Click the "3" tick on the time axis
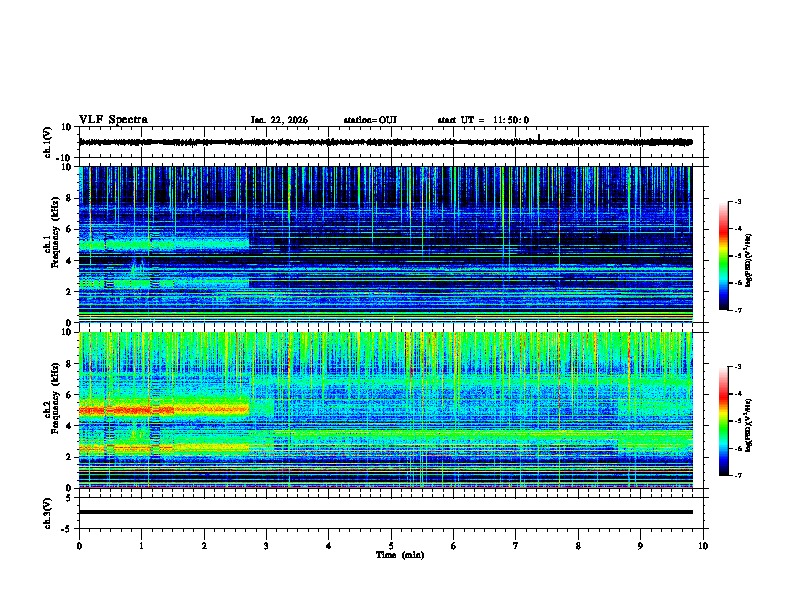The height and width of the screenshot is (612, 792). pos(266,546)
